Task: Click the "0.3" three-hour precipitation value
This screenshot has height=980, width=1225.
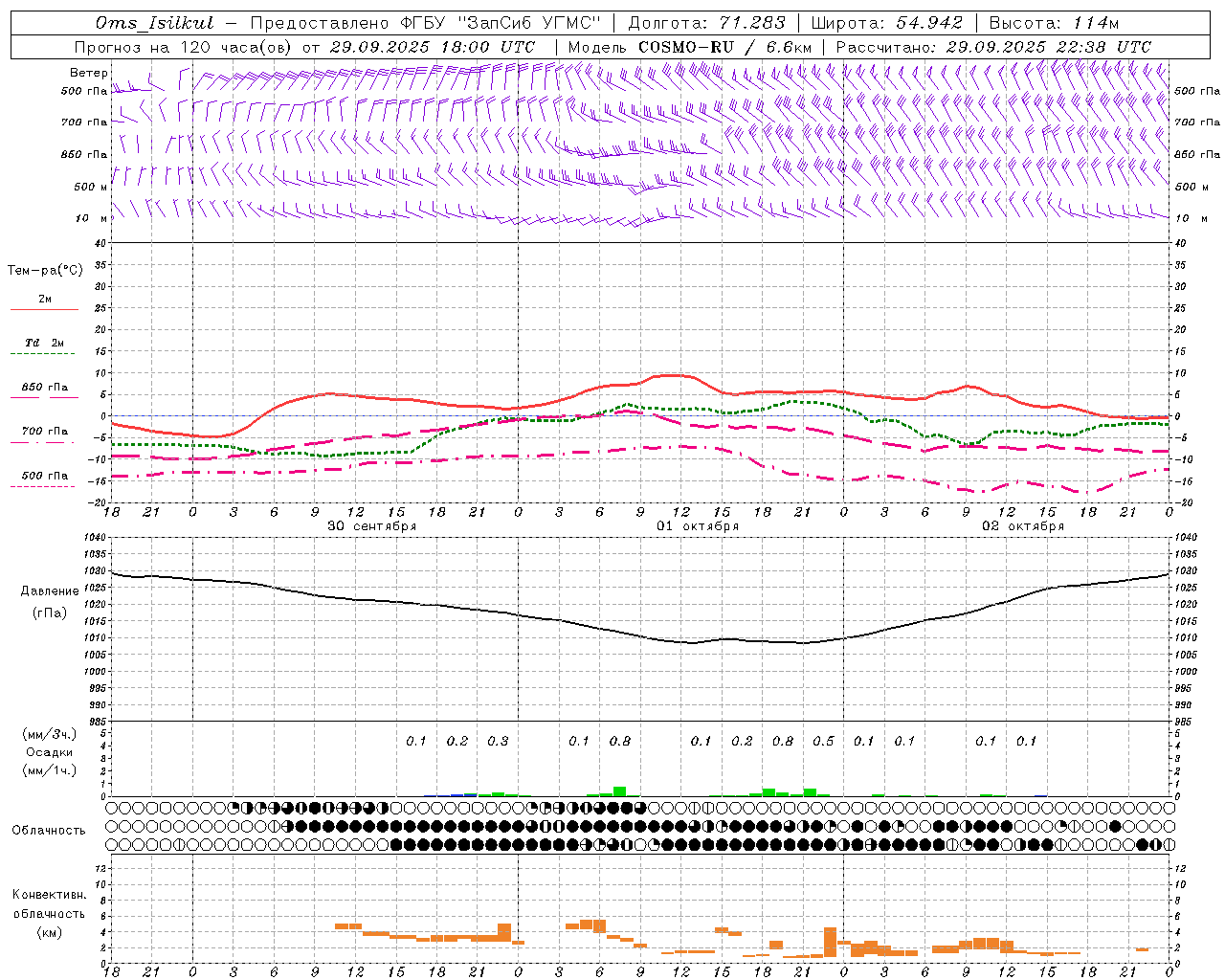Action: (498, 741)
